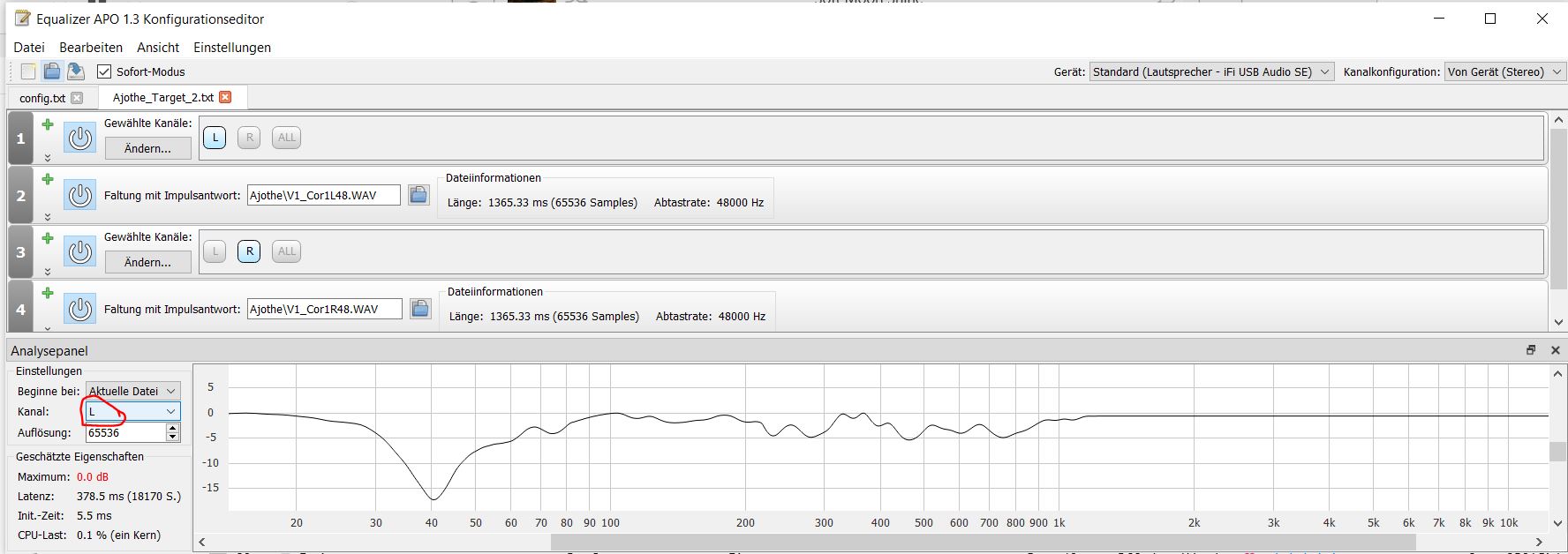
Task: Select filter row number 1 handle
Action: [21, 138]
